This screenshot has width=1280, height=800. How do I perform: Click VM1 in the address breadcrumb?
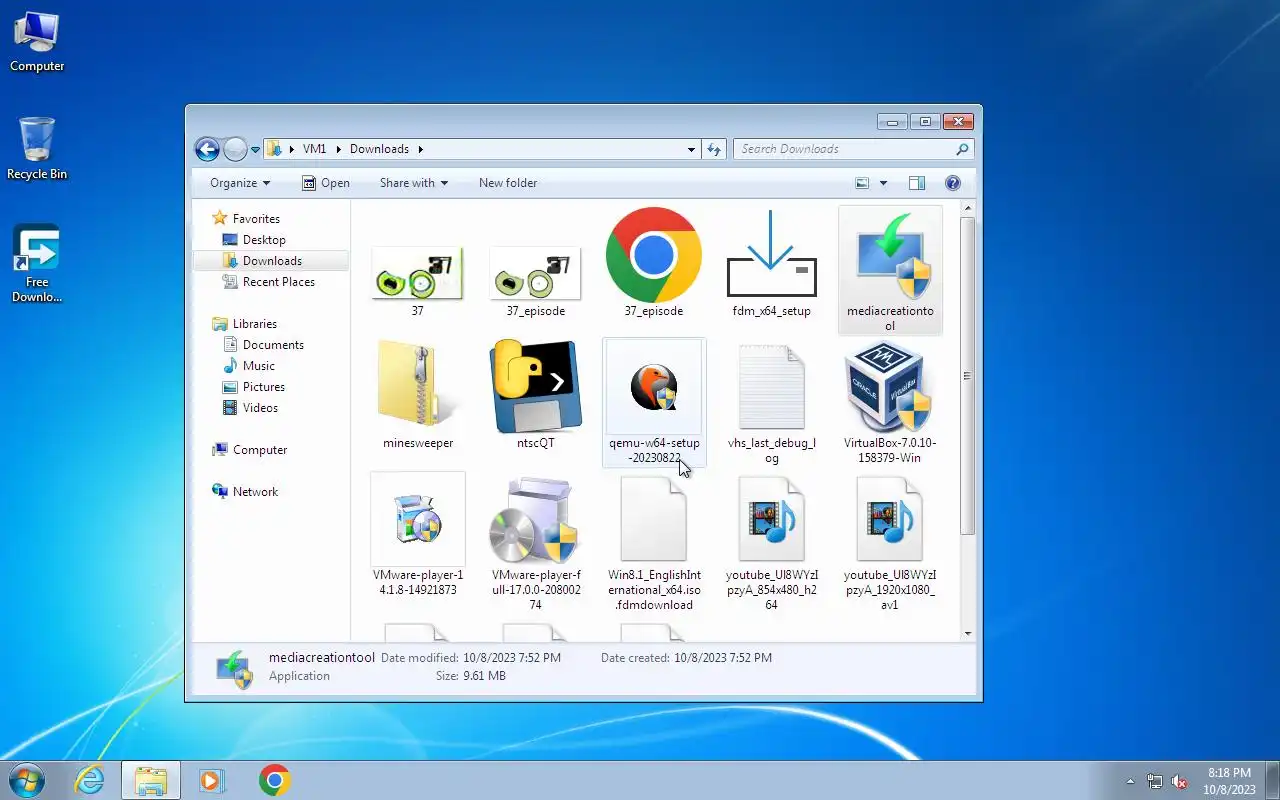(314, 149)
